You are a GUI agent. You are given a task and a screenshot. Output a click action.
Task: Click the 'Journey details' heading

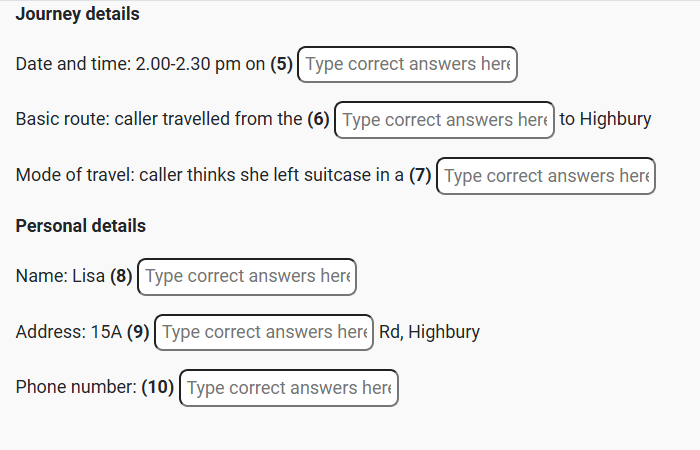(x=78, y=15)
